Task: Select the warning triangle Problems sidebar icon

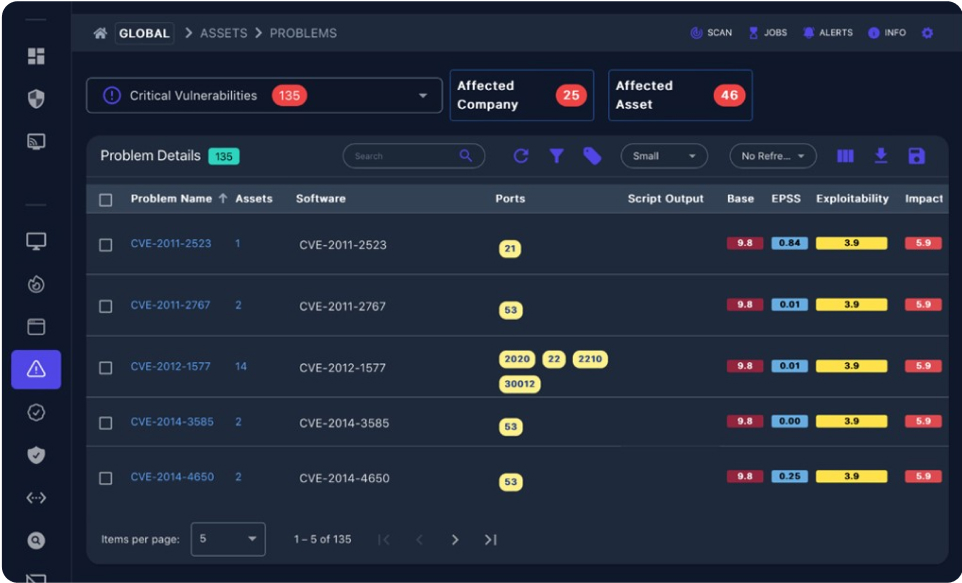Action: click(36, 369)
